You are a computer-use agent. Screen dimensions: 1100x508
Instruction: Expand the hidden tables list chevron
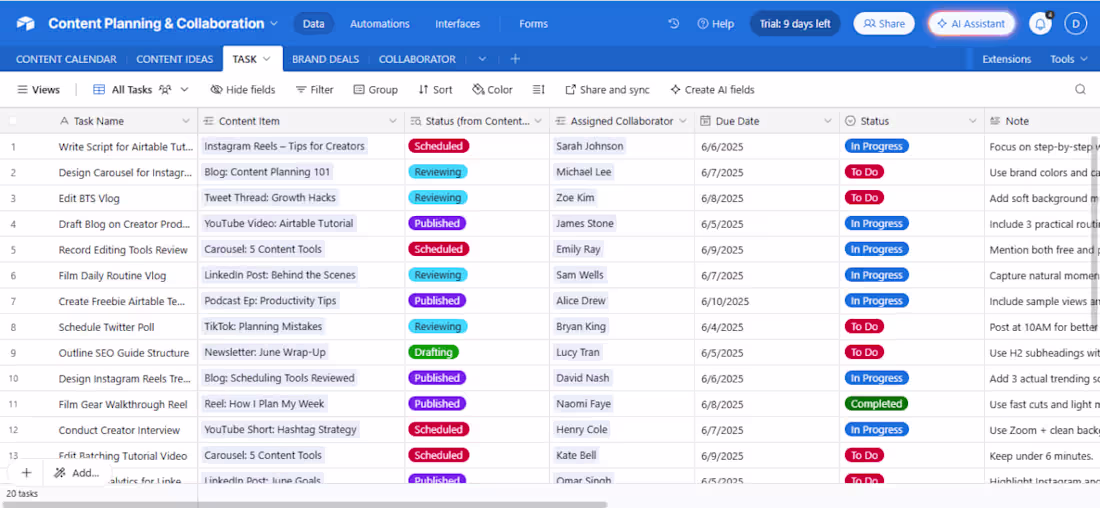tap(482, 59)
